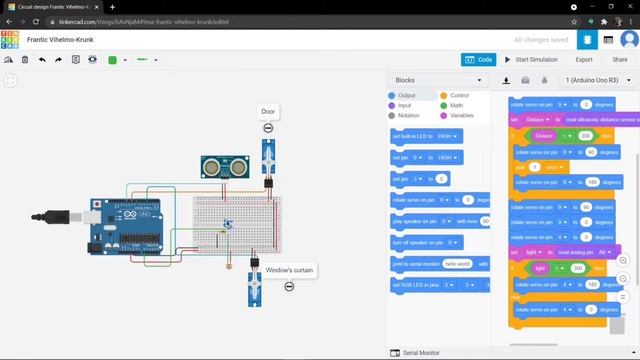Open the notes annotation tool
This screenshot has width=640, height=360.
pos(76,60)
